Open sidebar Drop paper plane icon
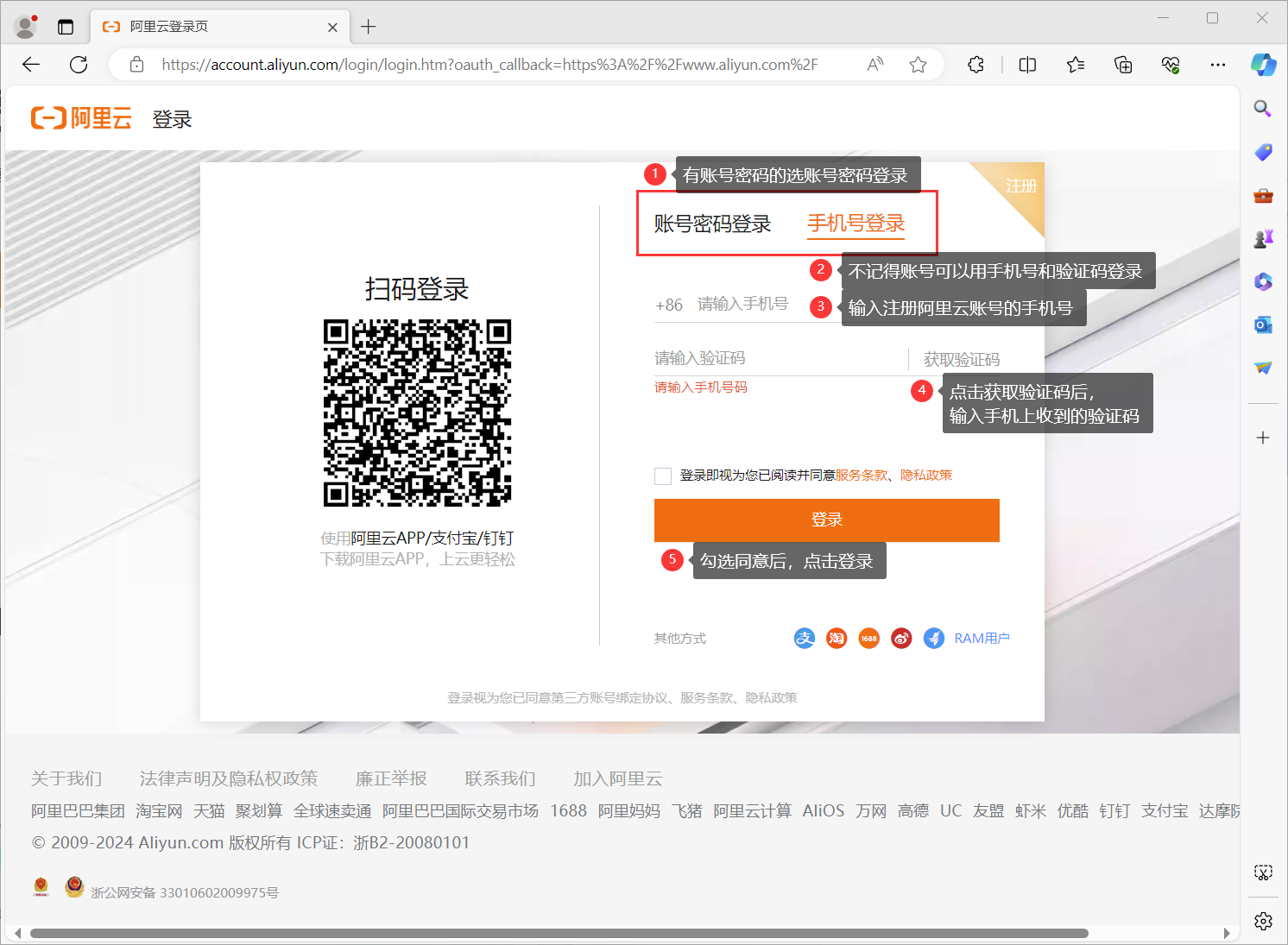The width and height of the screenshot is (1288, 945). click(1263, 368)
